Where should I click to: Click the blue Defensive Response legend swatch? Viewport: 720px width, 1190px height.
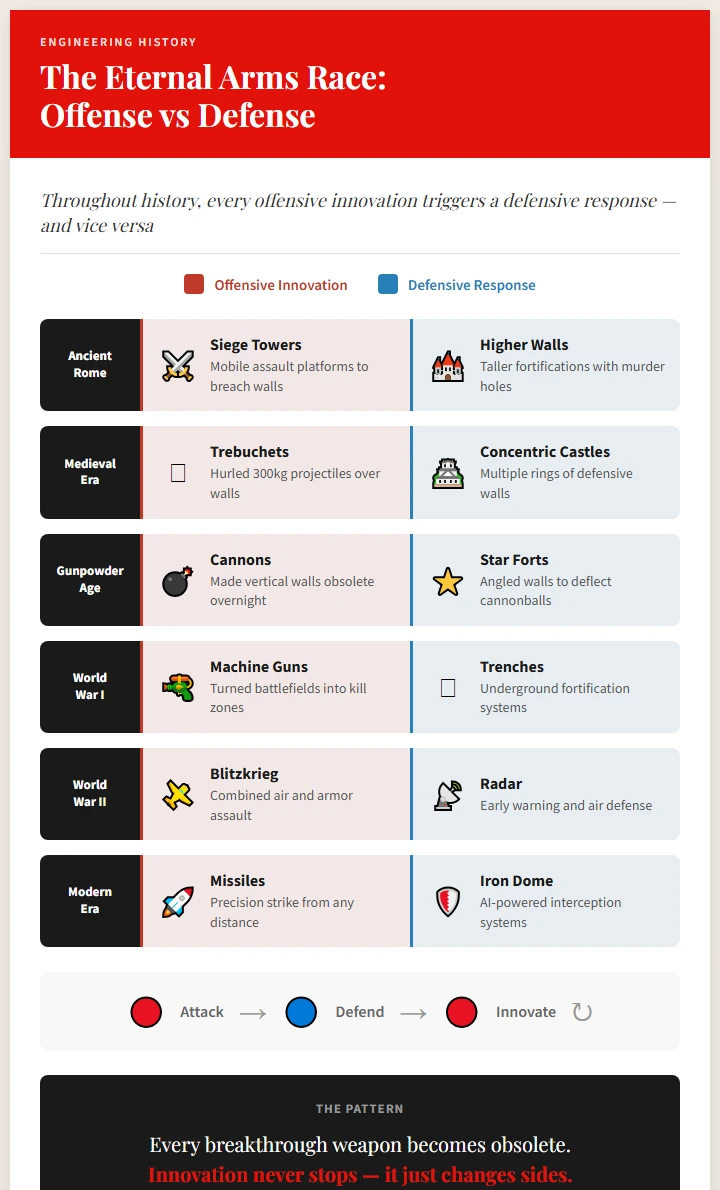388,285
